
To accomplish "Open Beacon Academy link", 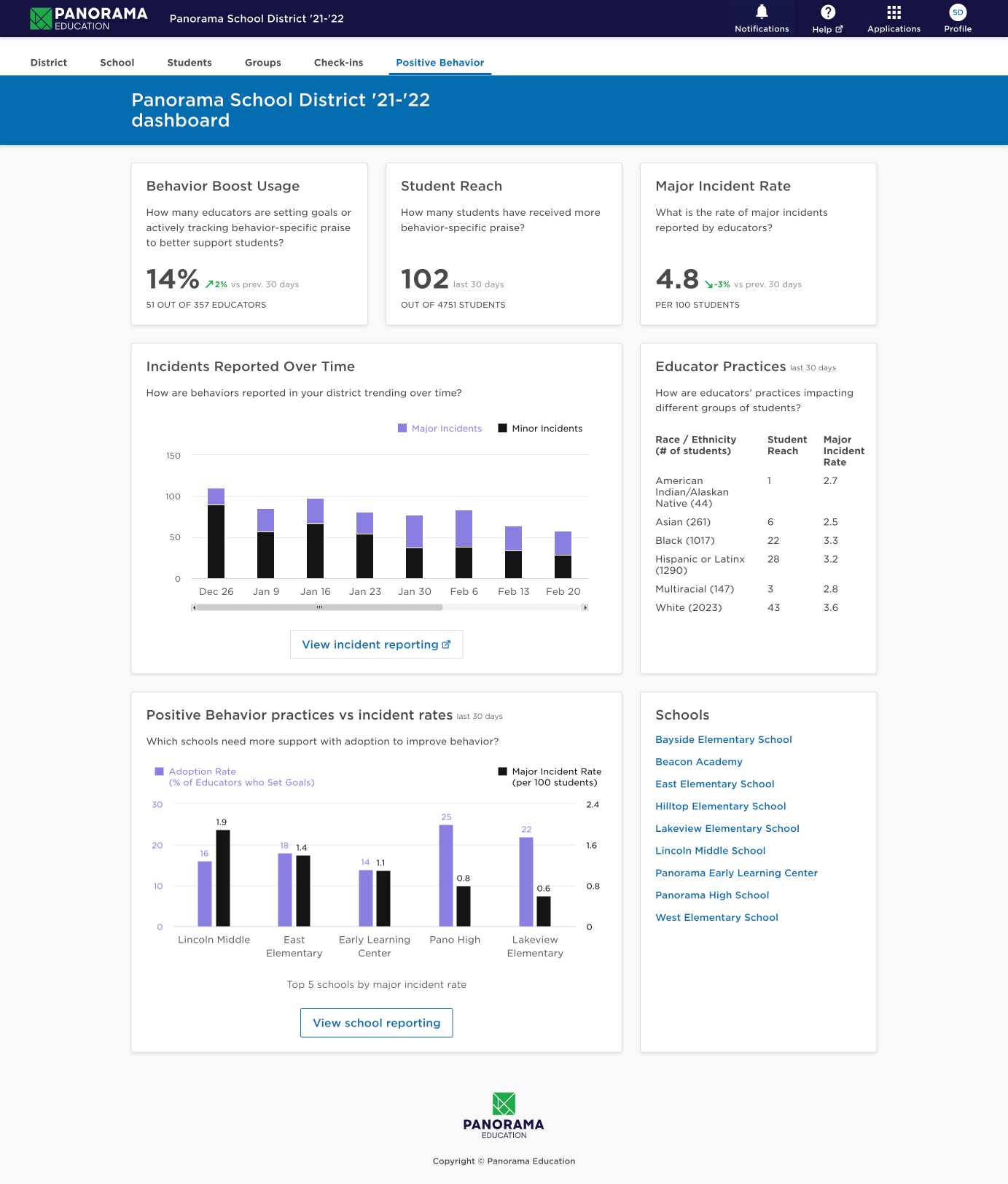I will pyautogui.click(x=699, y=762).
